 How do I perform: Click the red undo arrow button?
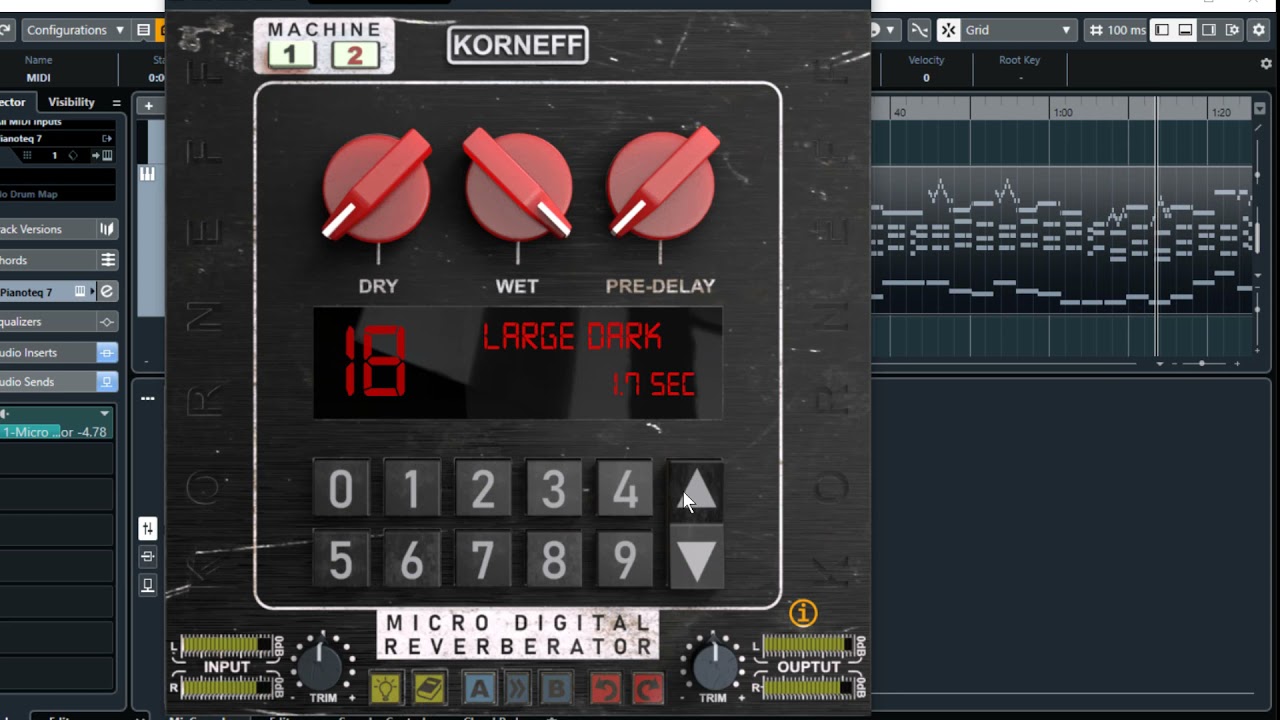click(x=605, y=688)
